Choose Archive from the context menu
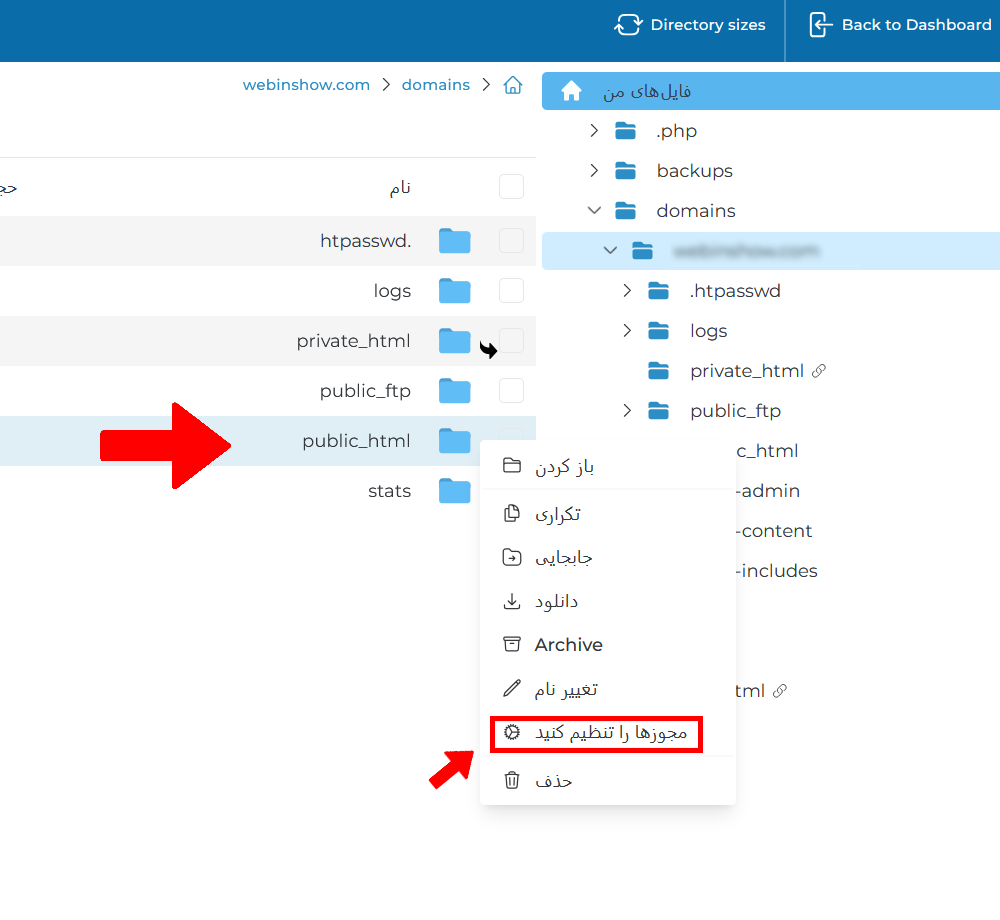The image size is (1000, 920). coord(568,645)
